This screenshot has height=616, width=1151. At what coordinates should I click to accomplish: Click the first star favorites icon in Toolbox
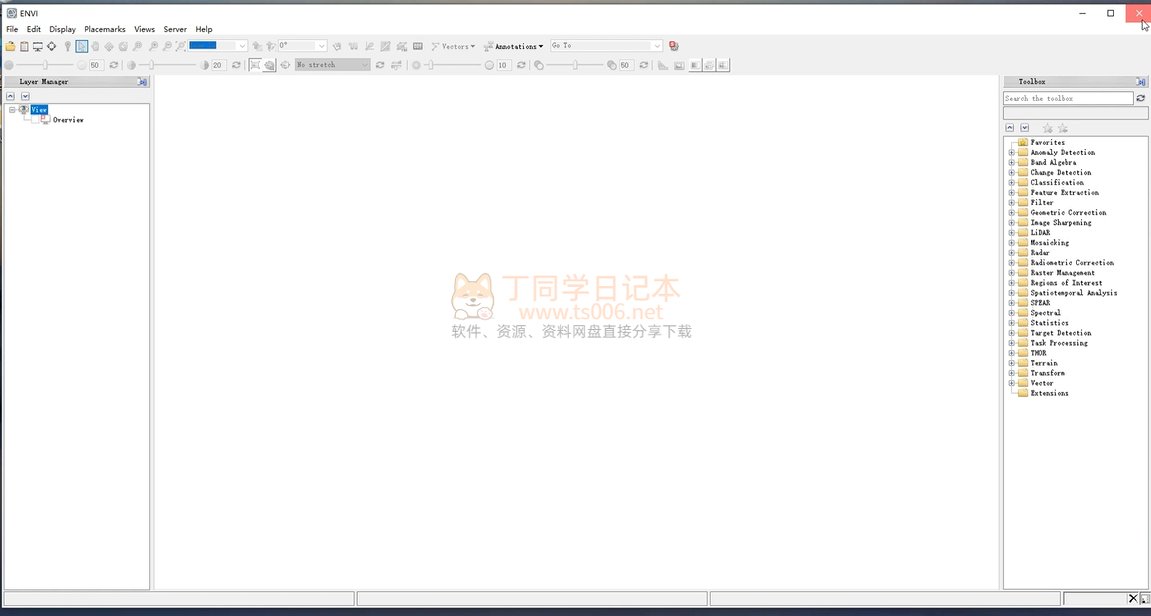tap(1047, 128)
